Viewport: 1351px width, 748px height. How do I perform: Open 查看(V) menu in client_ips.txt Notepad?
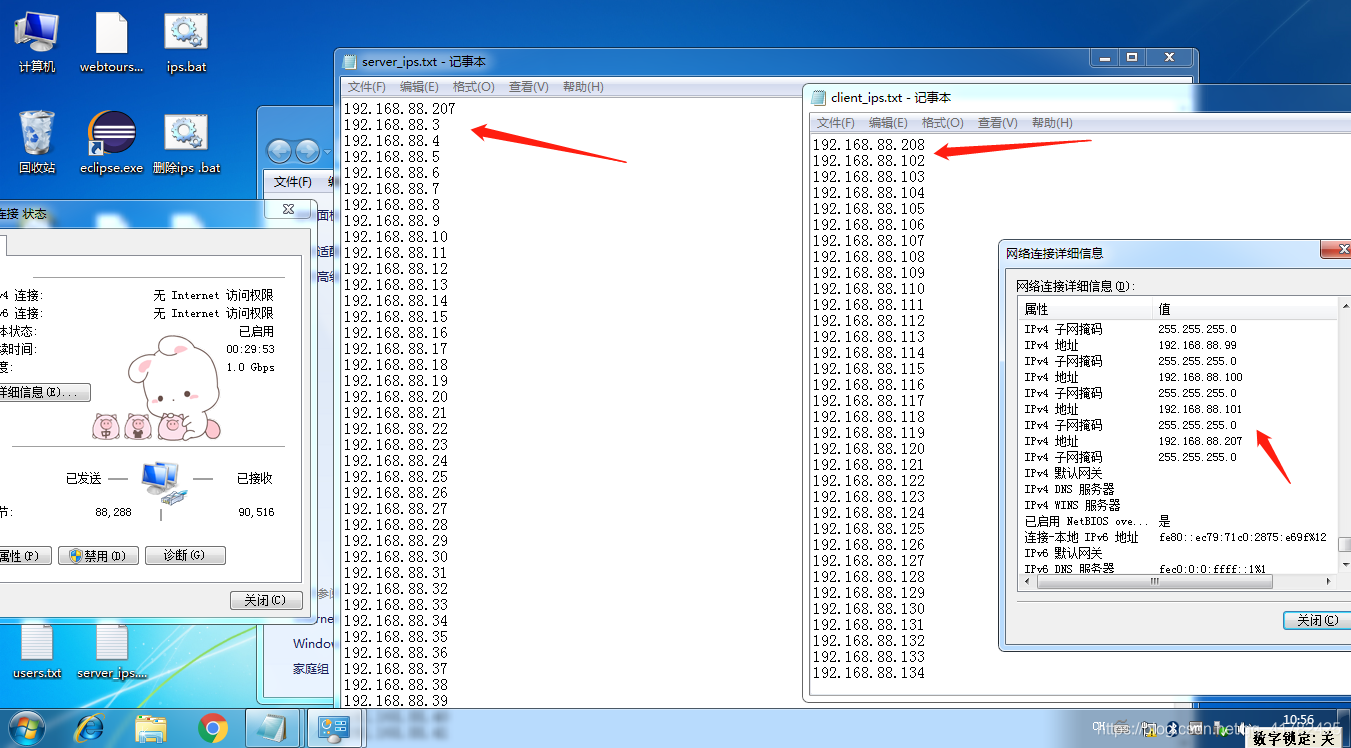coord(997,123)
